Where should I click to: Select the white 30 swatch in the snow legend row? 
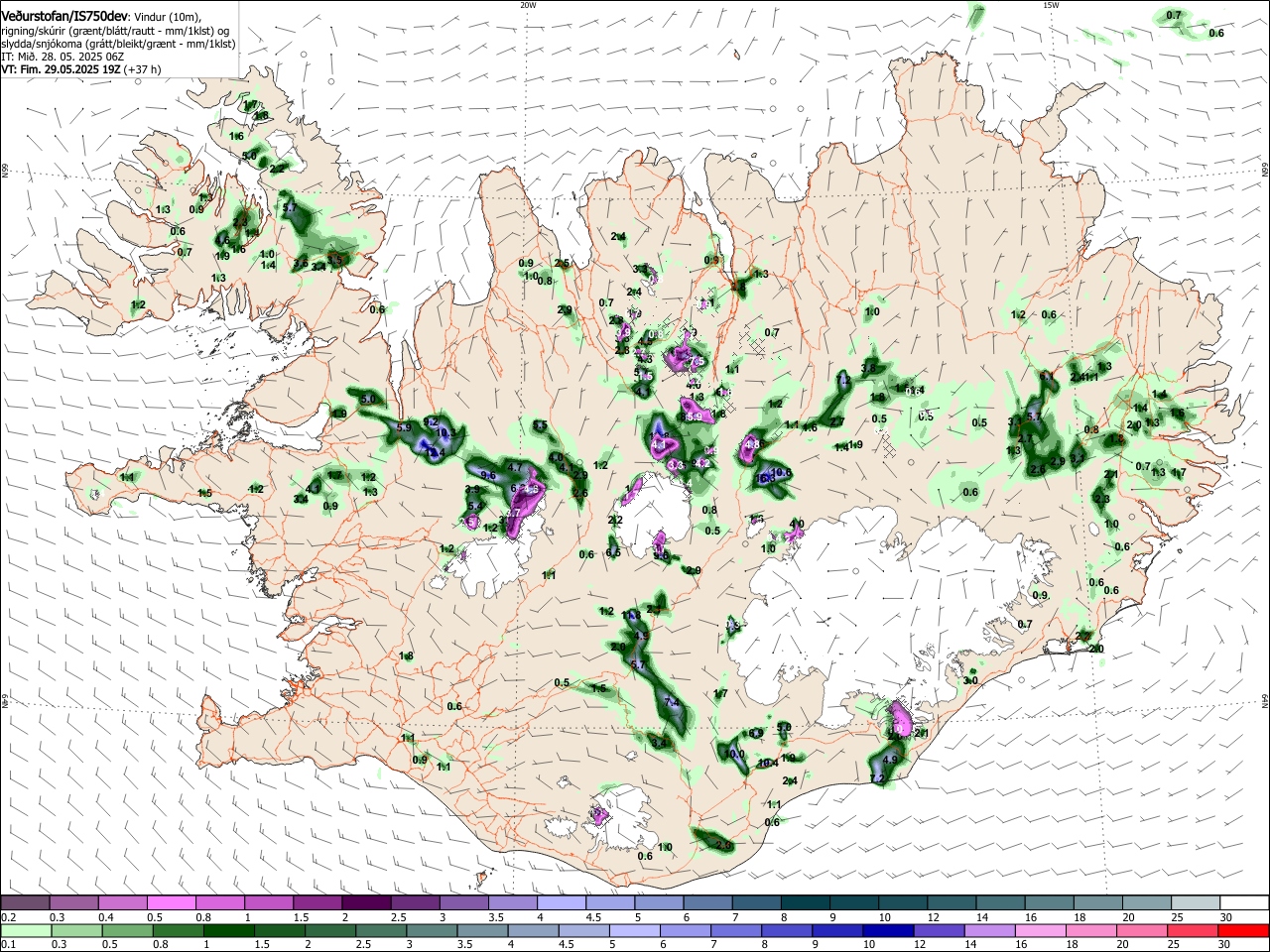(1243, 903)
